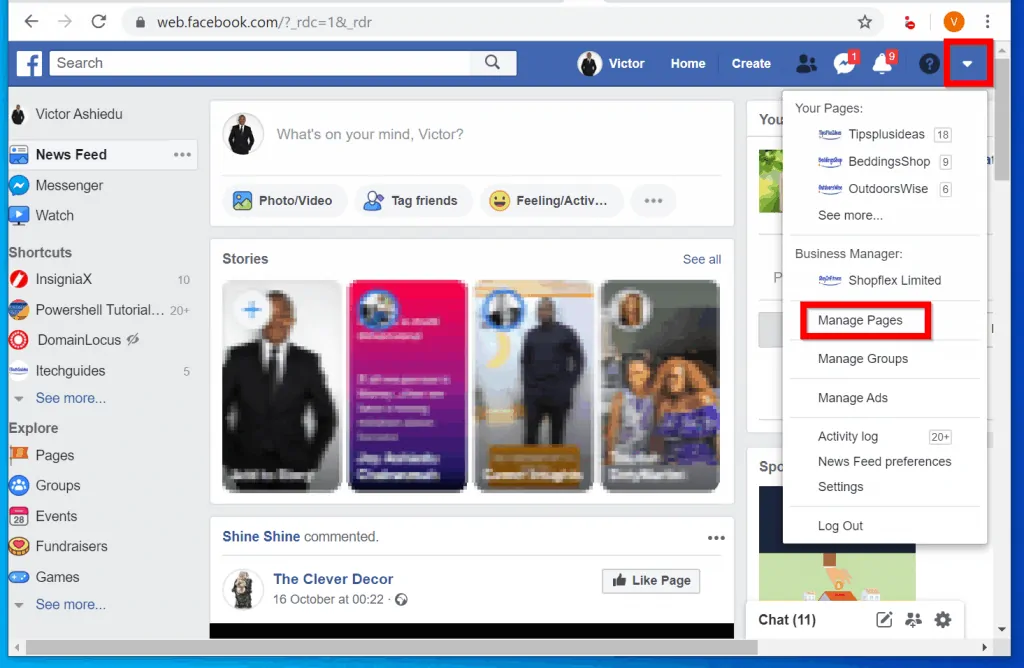Click the Facebook logo icon
Image resolution: width=1024 pixels, height=668 pixels.
(x=29, y=63)
